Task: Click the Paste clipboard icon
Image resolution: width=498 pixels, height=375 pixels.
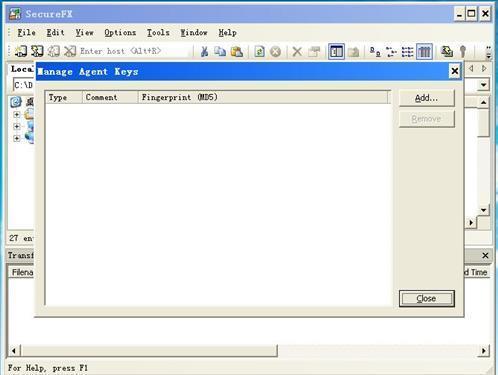Action: tap(237, 51)
